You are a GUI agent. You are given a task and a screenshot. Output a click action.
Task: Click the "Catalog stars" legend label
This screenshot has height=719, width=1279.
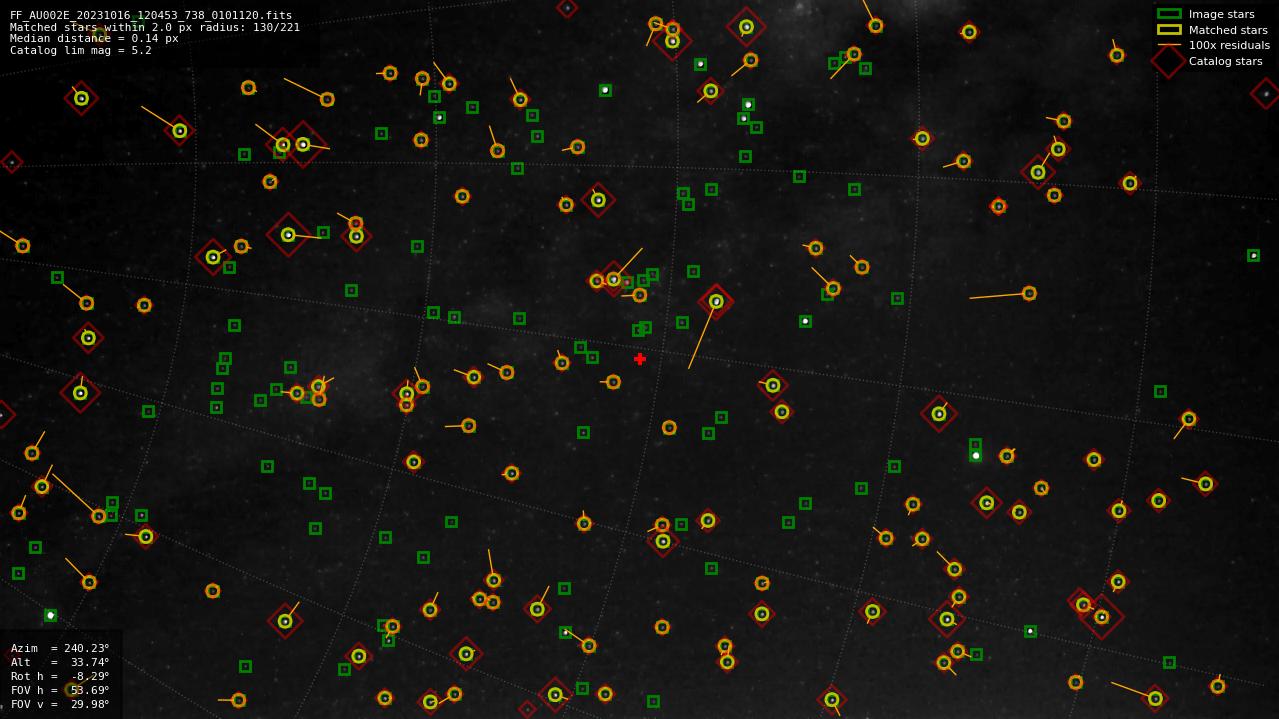[x=1225, y=61]
